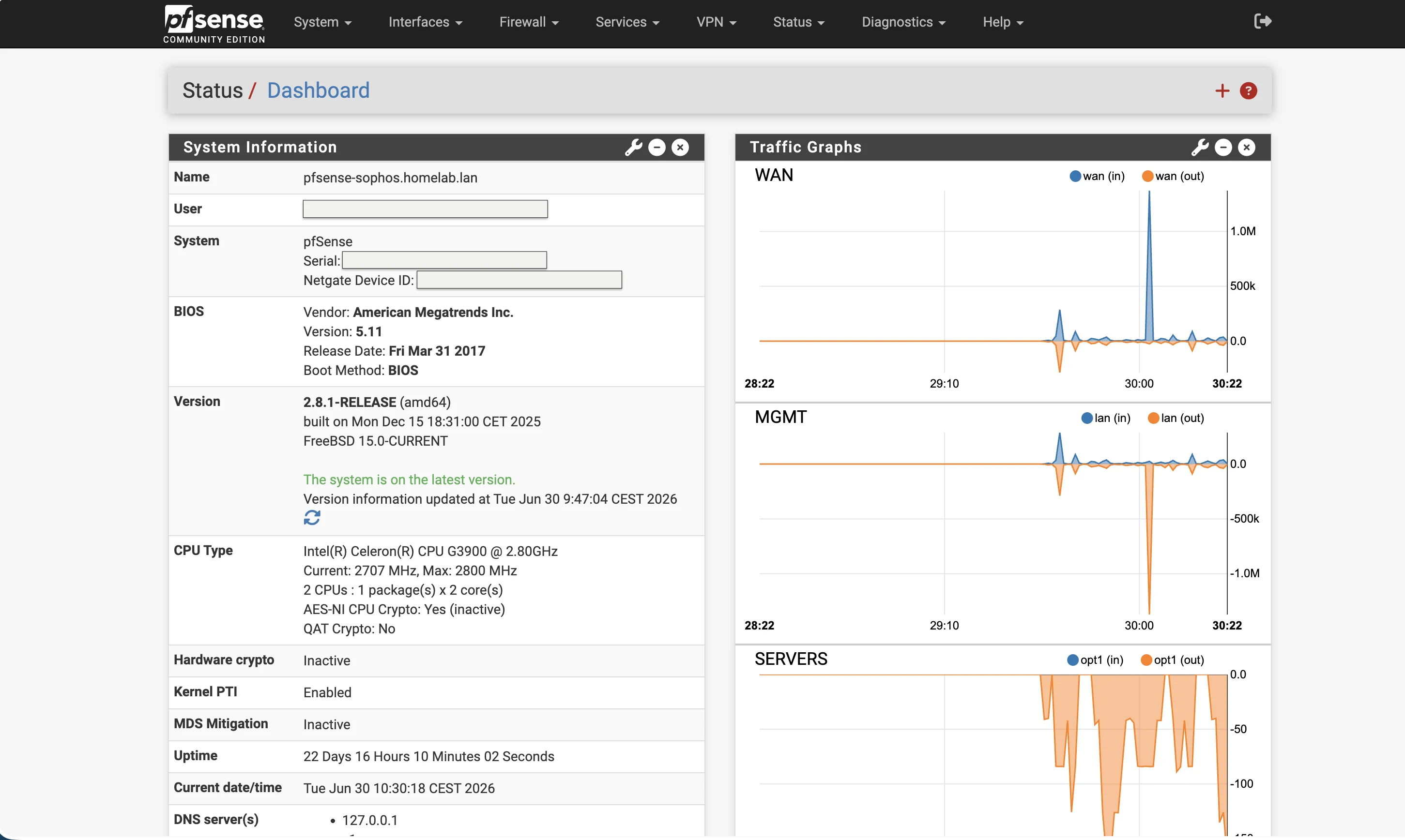Toggle the wan (out) legend series

click(1173, 176)
